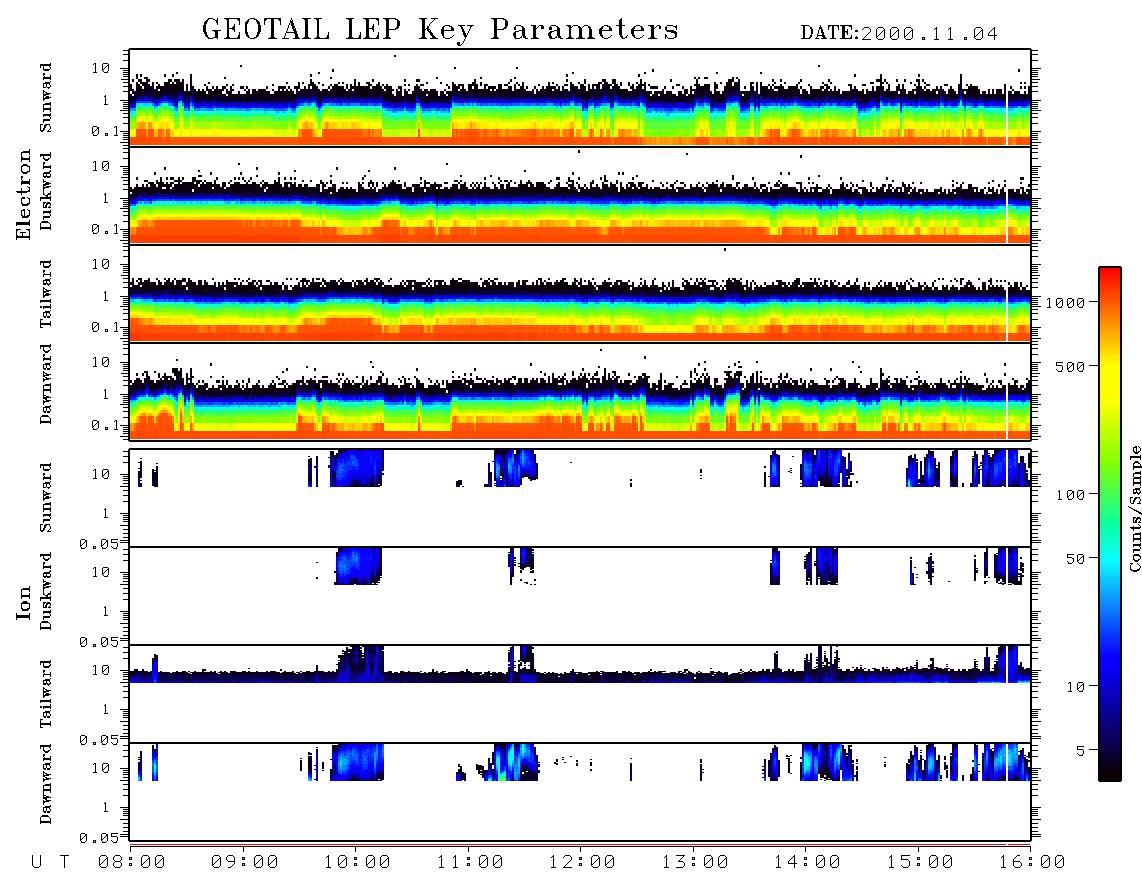Click the "Counts/Sample" color bar title
Image resolution: width=1142 pixels, height=880 pixels.
coord(1134,508)
